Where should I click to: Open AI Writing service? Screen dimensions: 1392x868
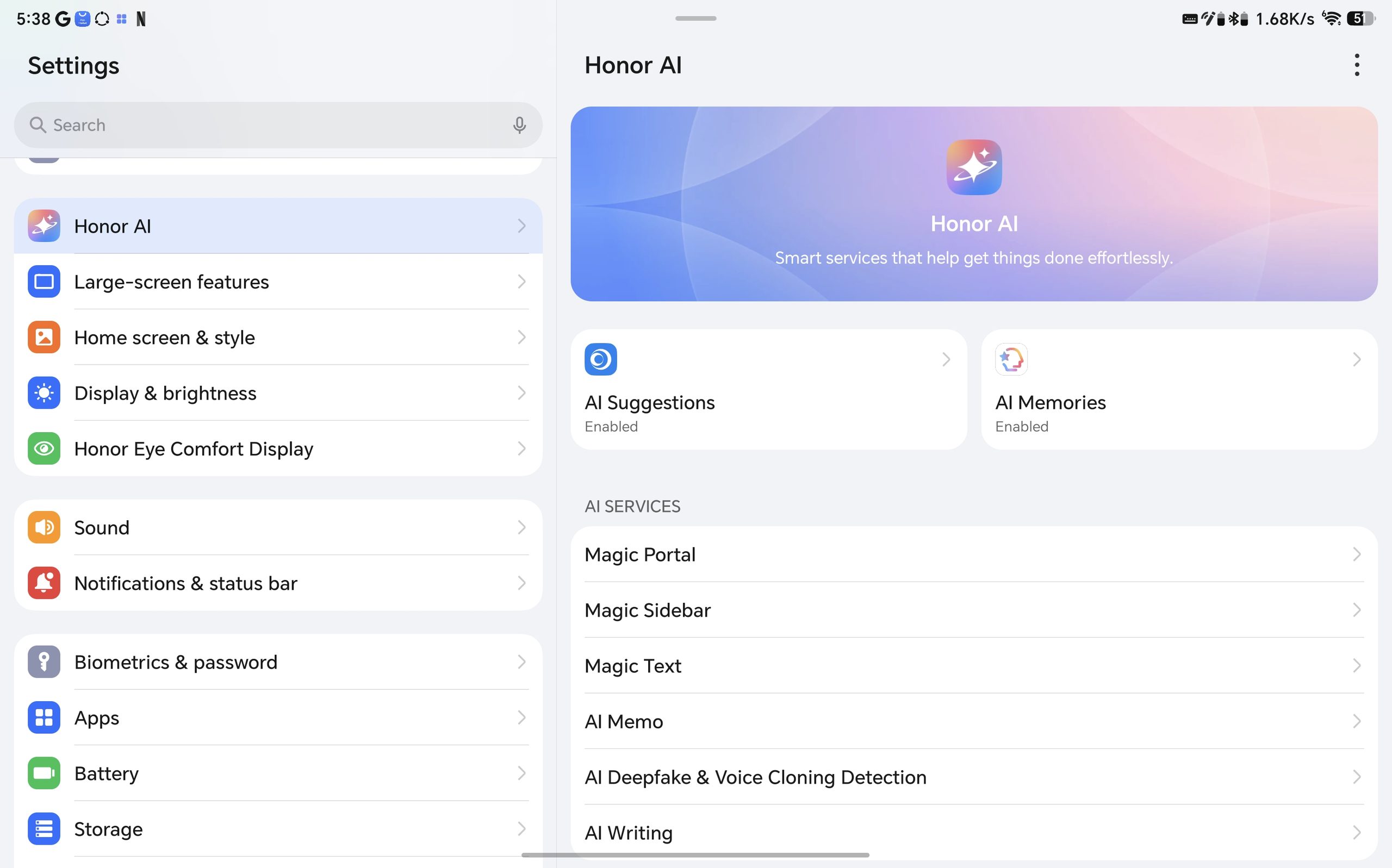pos(974,833)
